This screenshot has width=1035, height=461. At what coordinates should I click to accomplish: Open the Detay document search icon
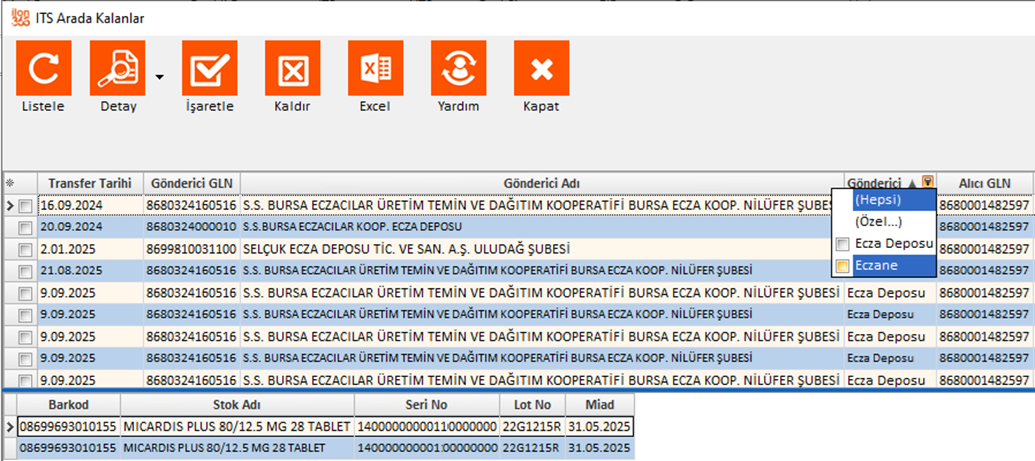(x=117, y=68)
